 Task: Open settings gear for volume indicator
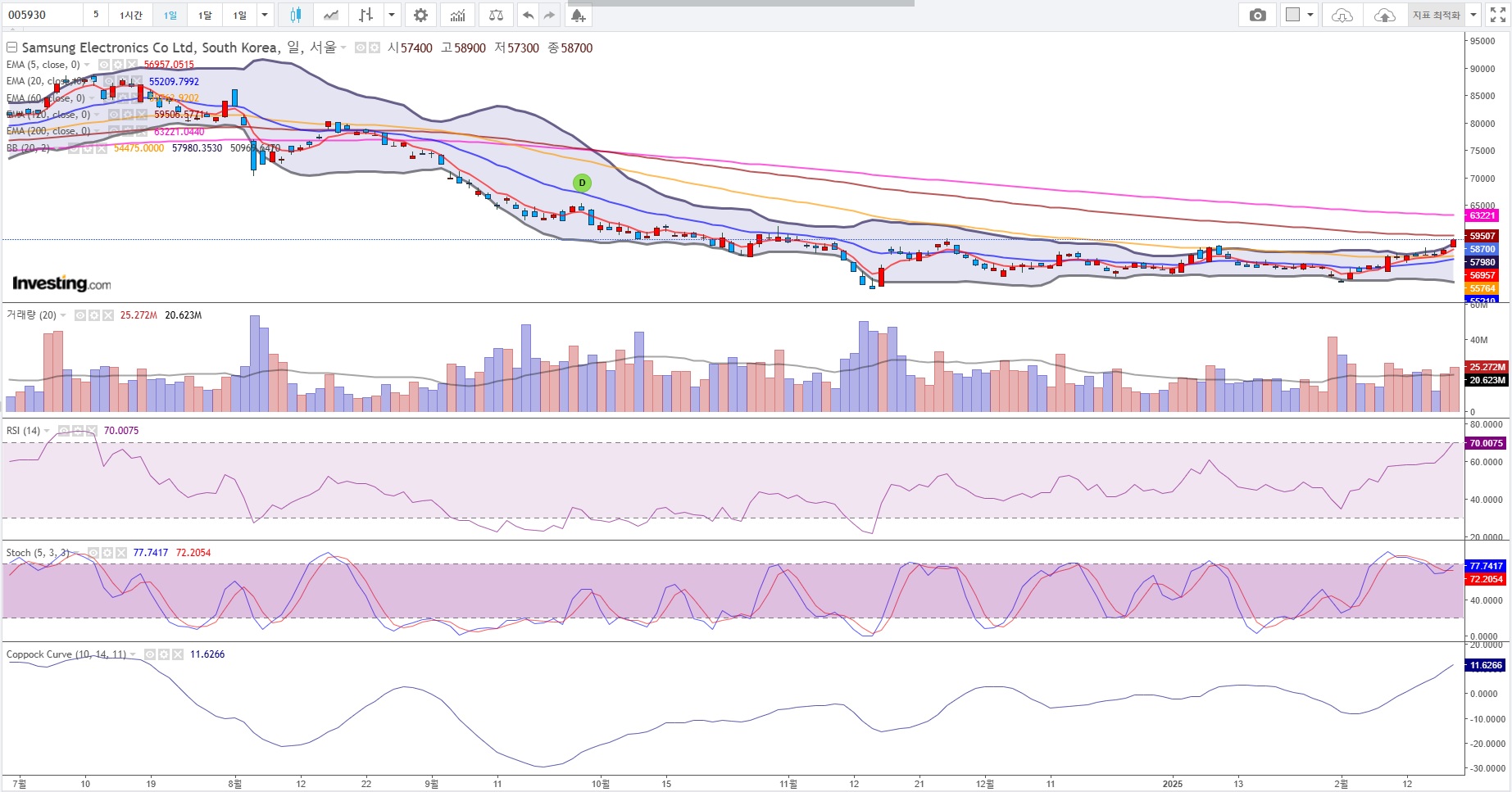pyautogui.click(x=93, y=315)
